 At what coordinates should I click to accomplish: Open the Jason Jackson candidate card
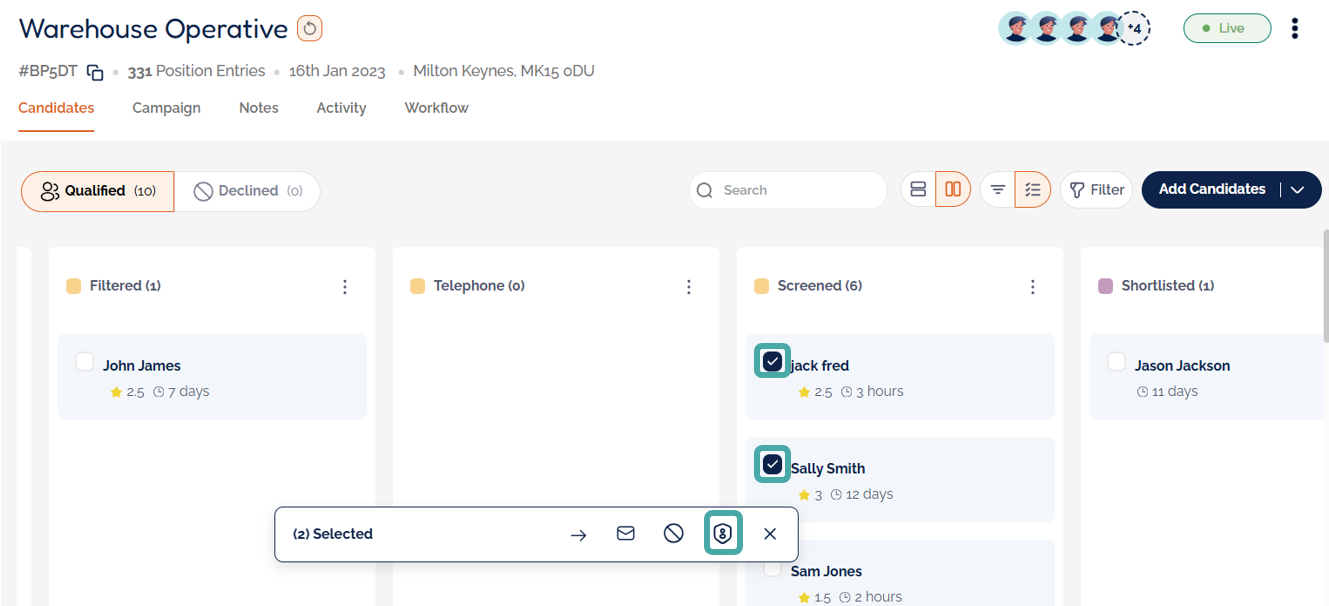(1207, 377)
